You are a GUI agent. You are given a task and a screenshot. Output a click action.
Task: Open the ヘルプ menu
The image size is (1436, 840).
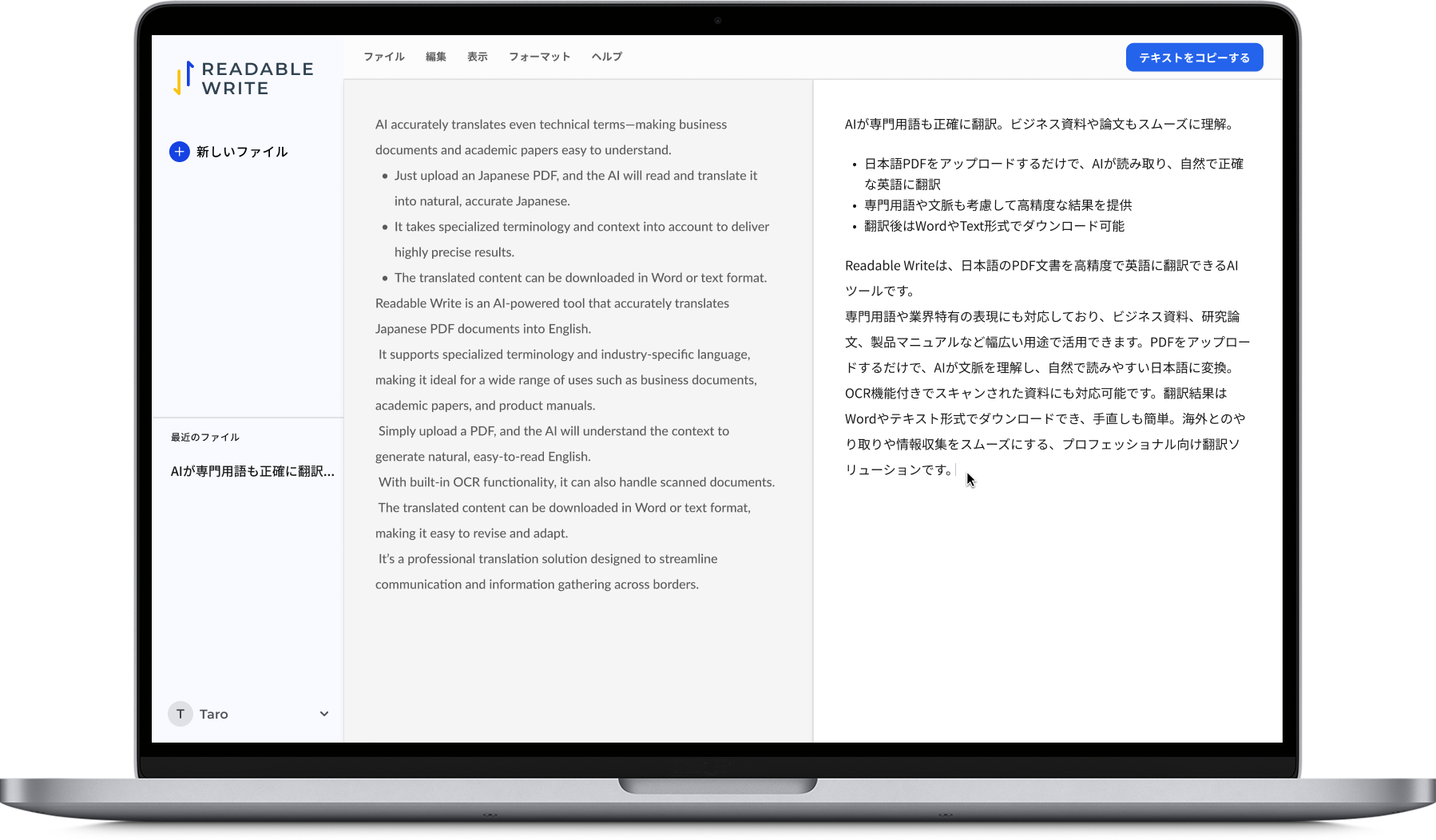pyautogui.click(x=607, y=57)
